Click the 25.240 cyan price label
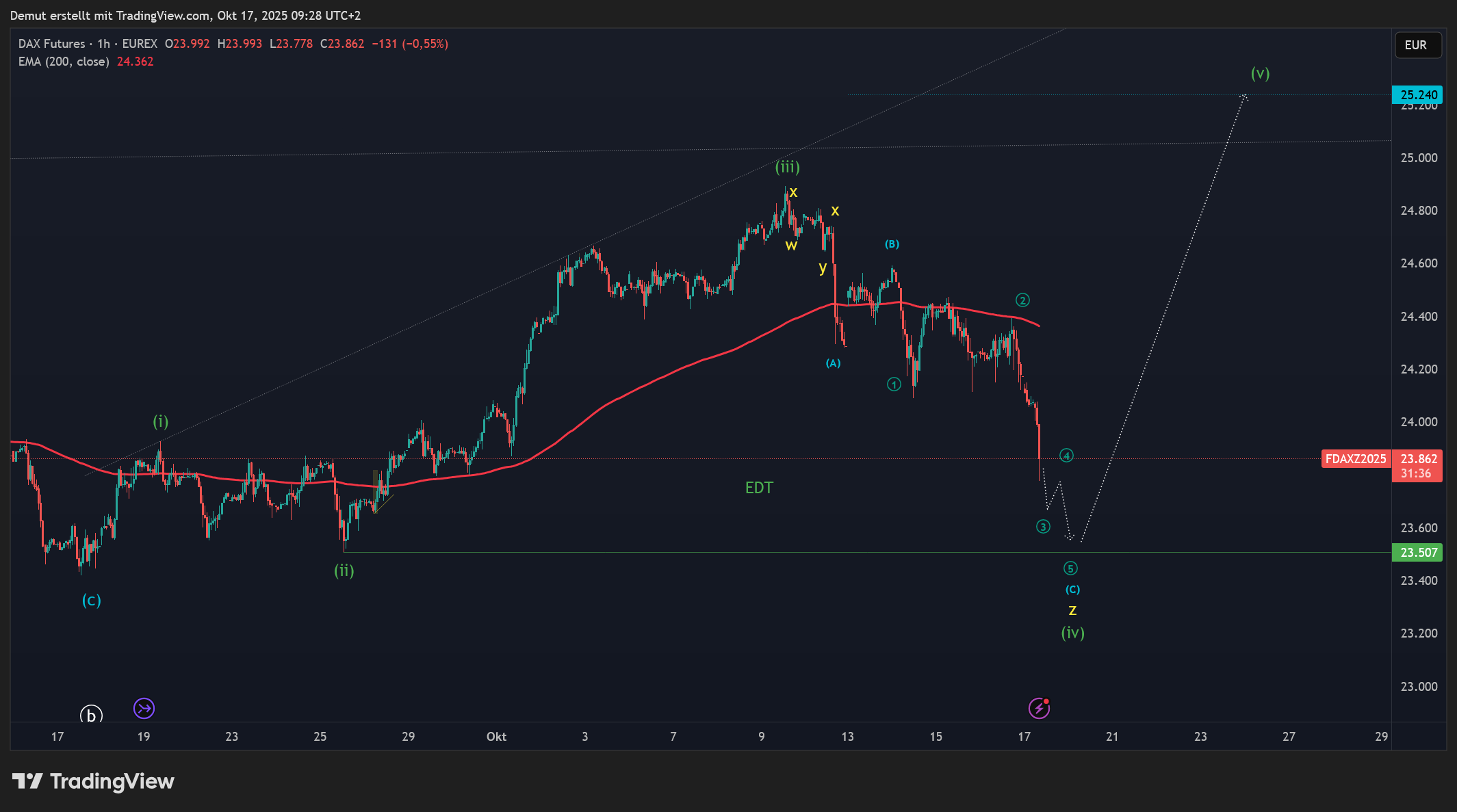 1417,95
